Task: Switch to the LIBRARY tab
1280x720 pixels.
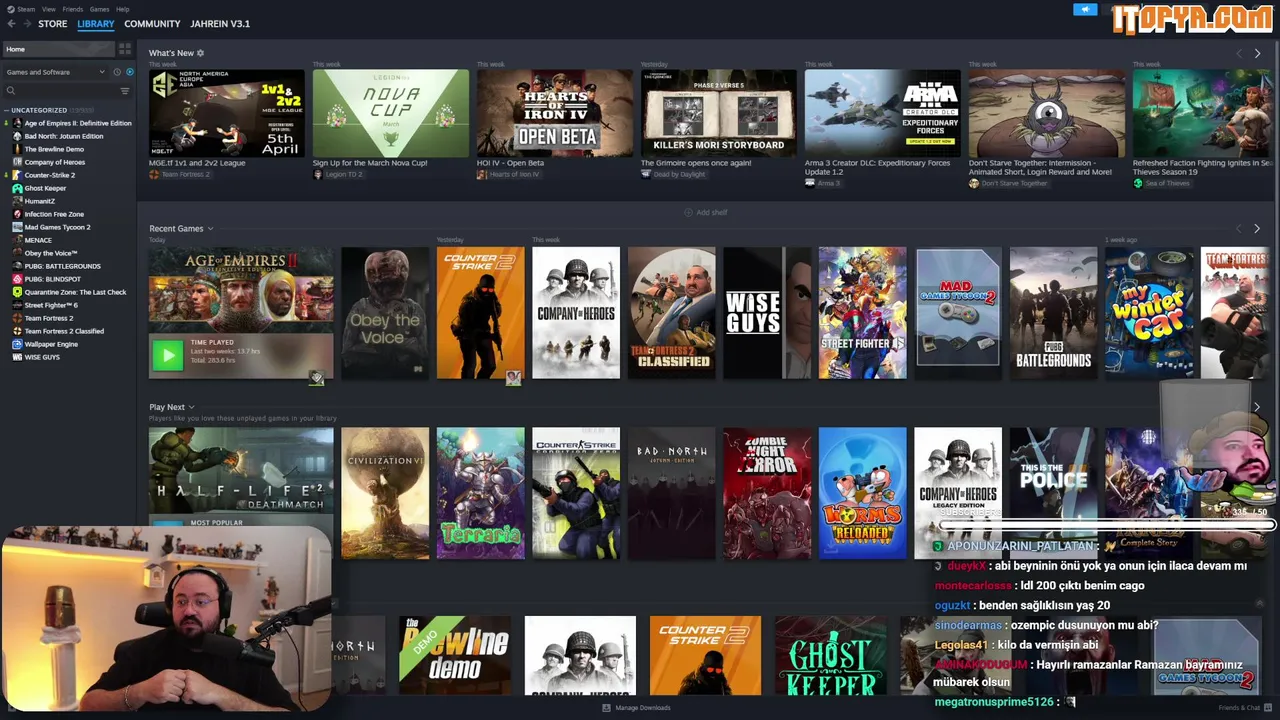Action: click(x=96, y=23)
